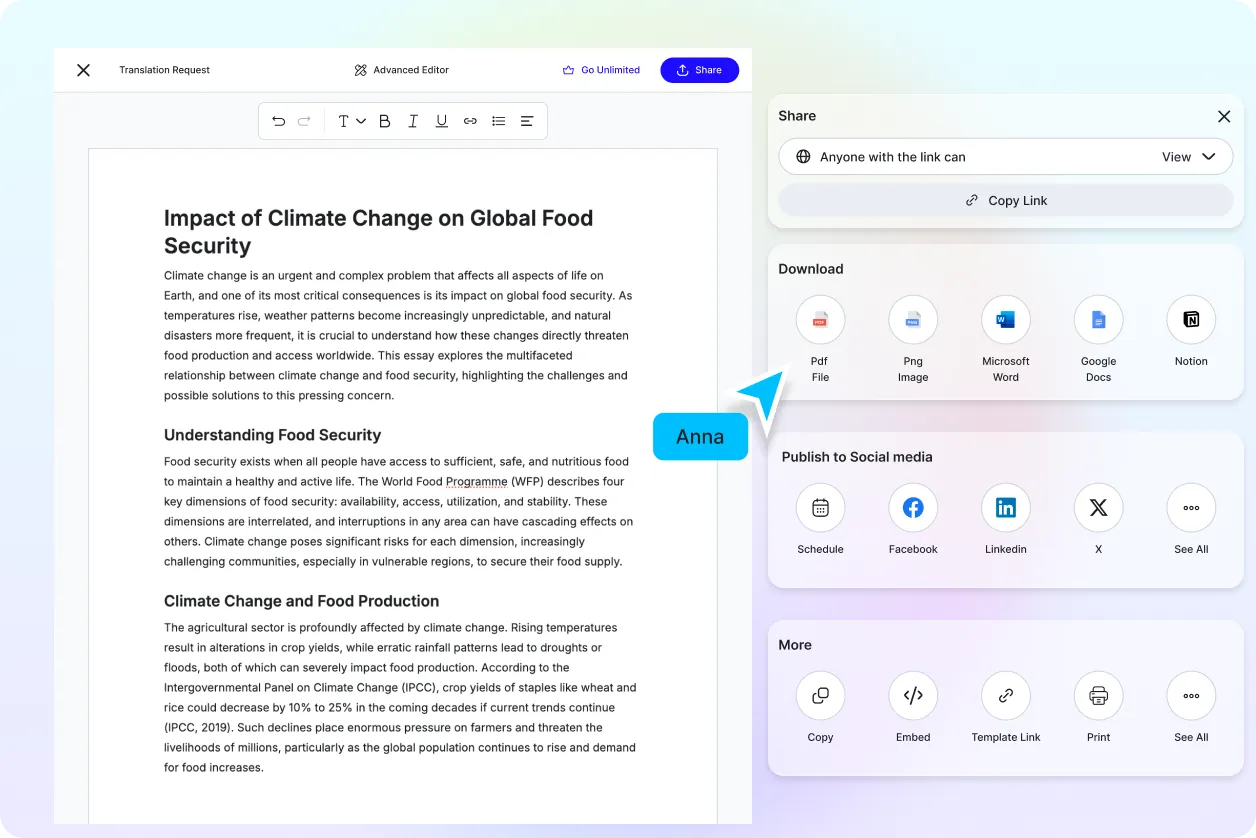Open the Embed option
Screen dimensions: 1256x838
pos(912,695)
